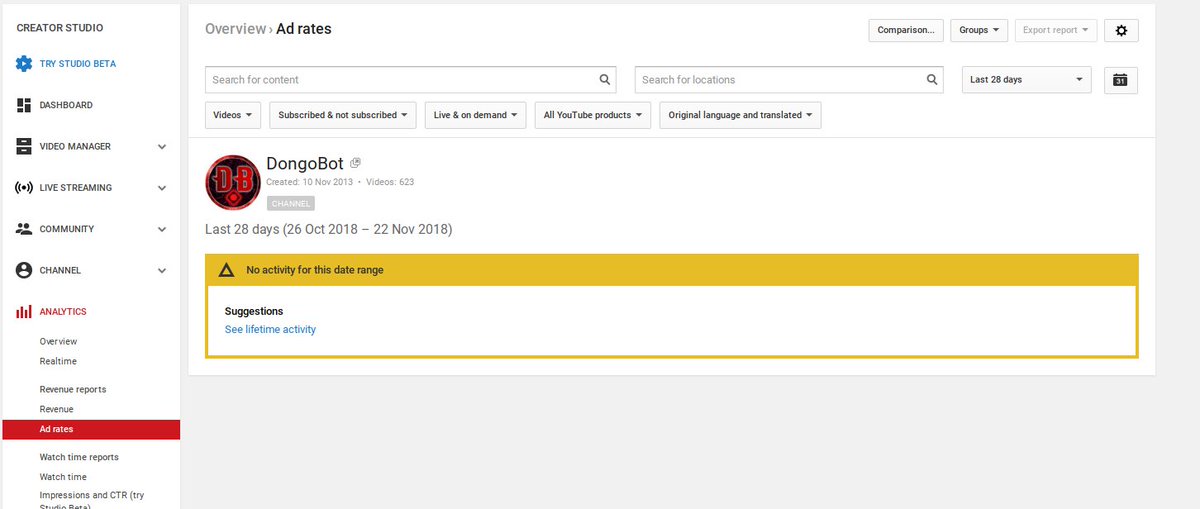1200x509 pixels.
Task: Click the Live Streaming broadcast icon
Action: pyautogui.click(x=24, y=188)
